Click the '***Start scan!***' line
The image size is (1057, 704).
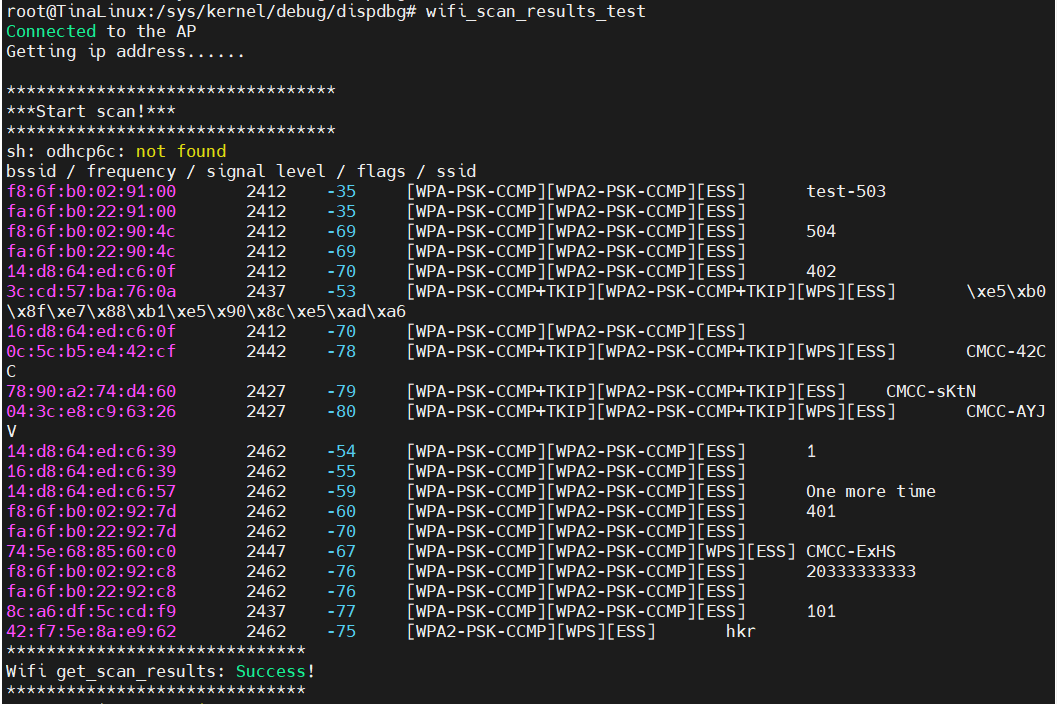[x=91, y=111]
